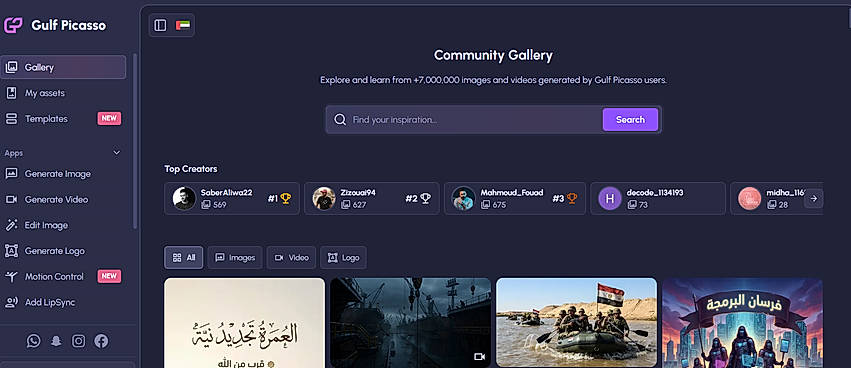Open the Arabic calligraphy image thumbnail
Viewport: 851px width, 368px height.
tap(245, 323)
